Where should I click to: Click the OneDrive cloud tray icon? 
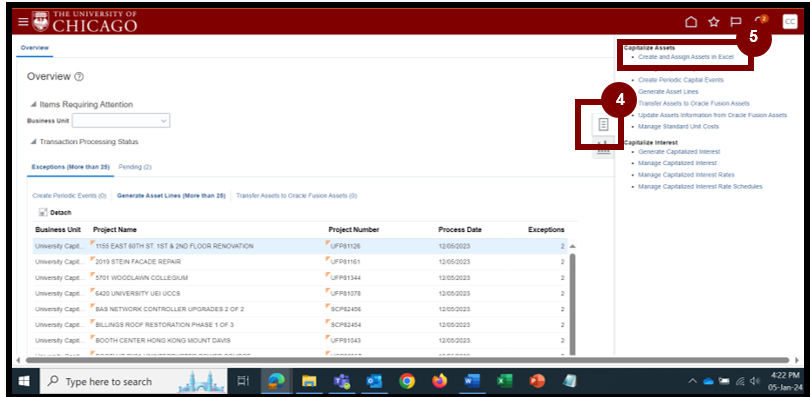708,382
